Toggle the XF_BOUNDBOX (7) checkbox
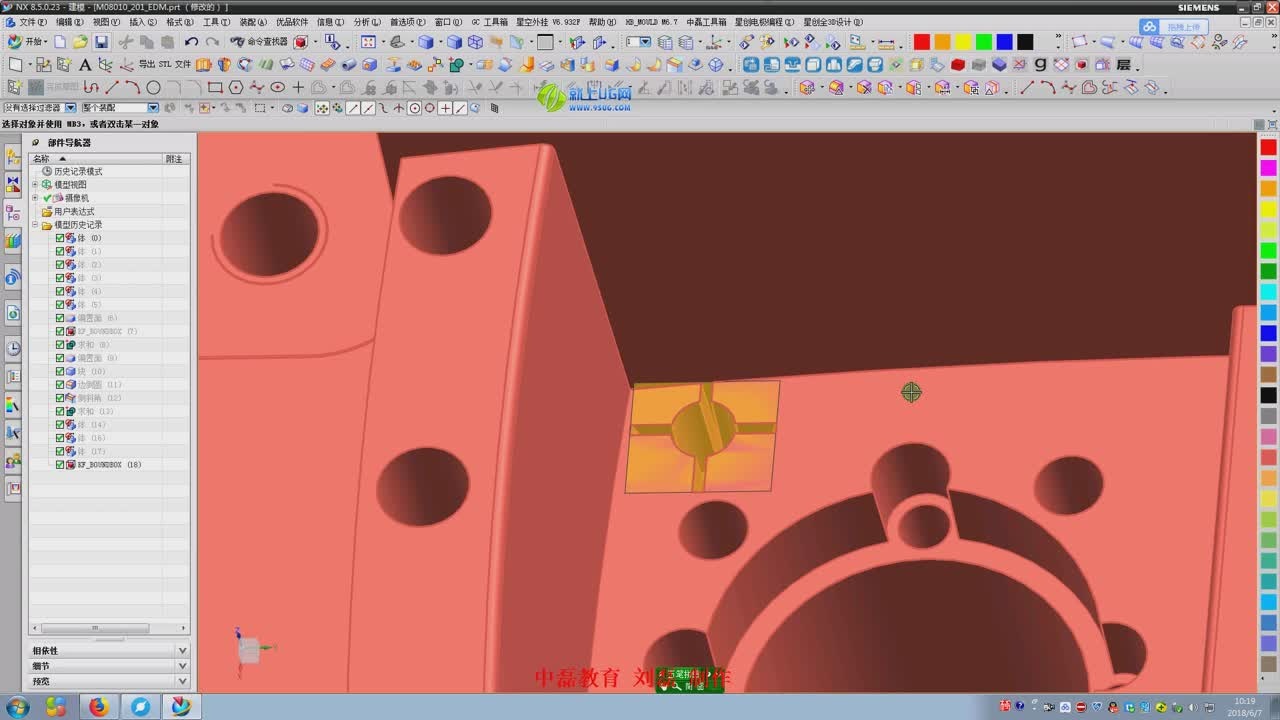Image resolution: width=1280 pixels, height=720 pixels. 60,331
